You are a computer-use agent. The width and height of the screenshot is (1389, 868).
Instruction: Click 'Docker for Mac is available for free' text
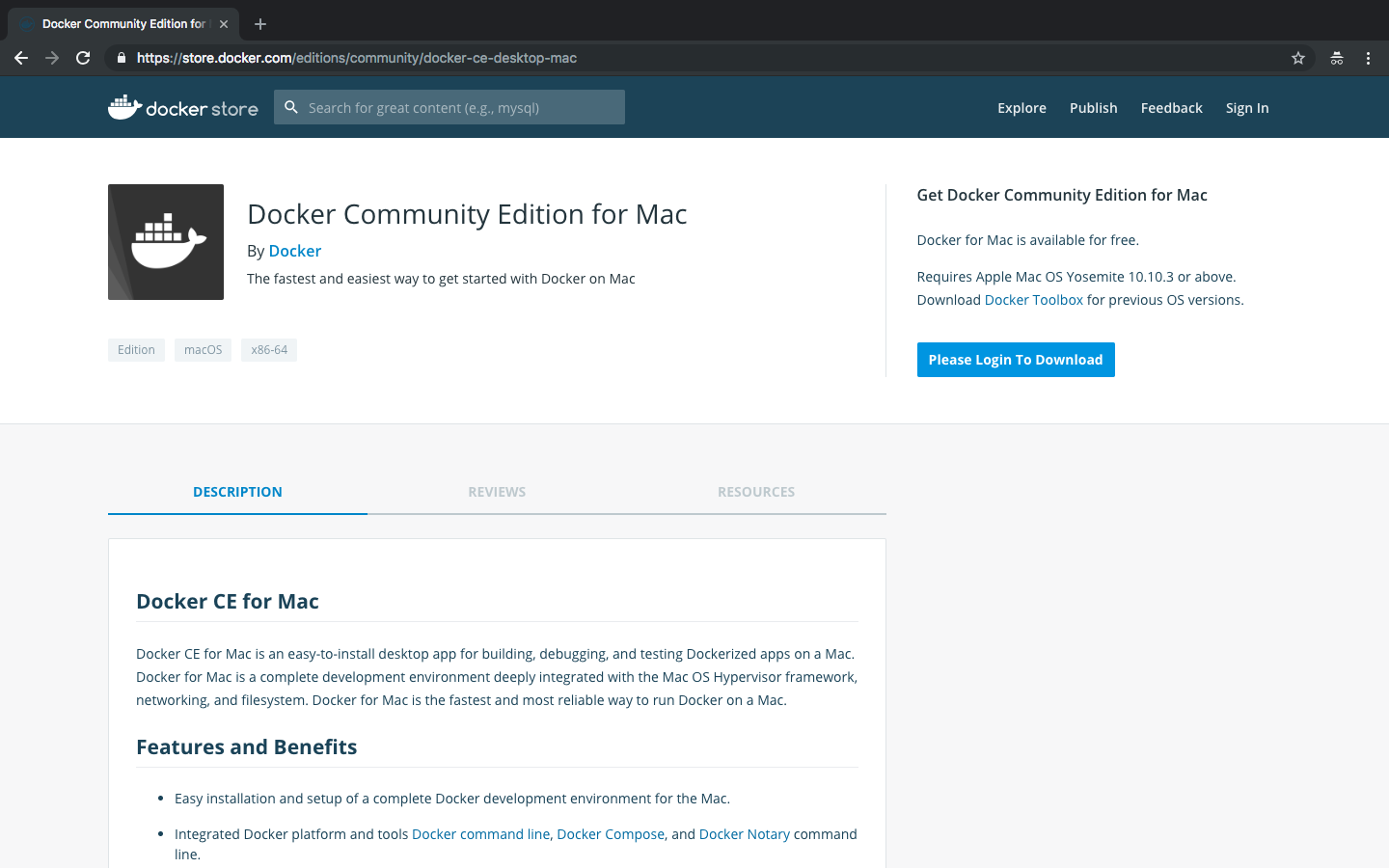click(x=1028, y=240)
